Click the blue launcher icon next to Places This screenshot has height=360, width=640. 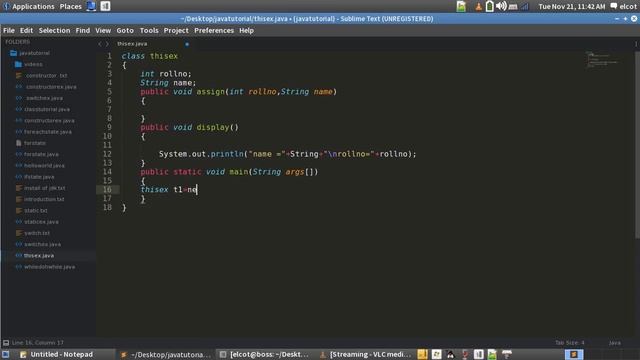(91, 6)
